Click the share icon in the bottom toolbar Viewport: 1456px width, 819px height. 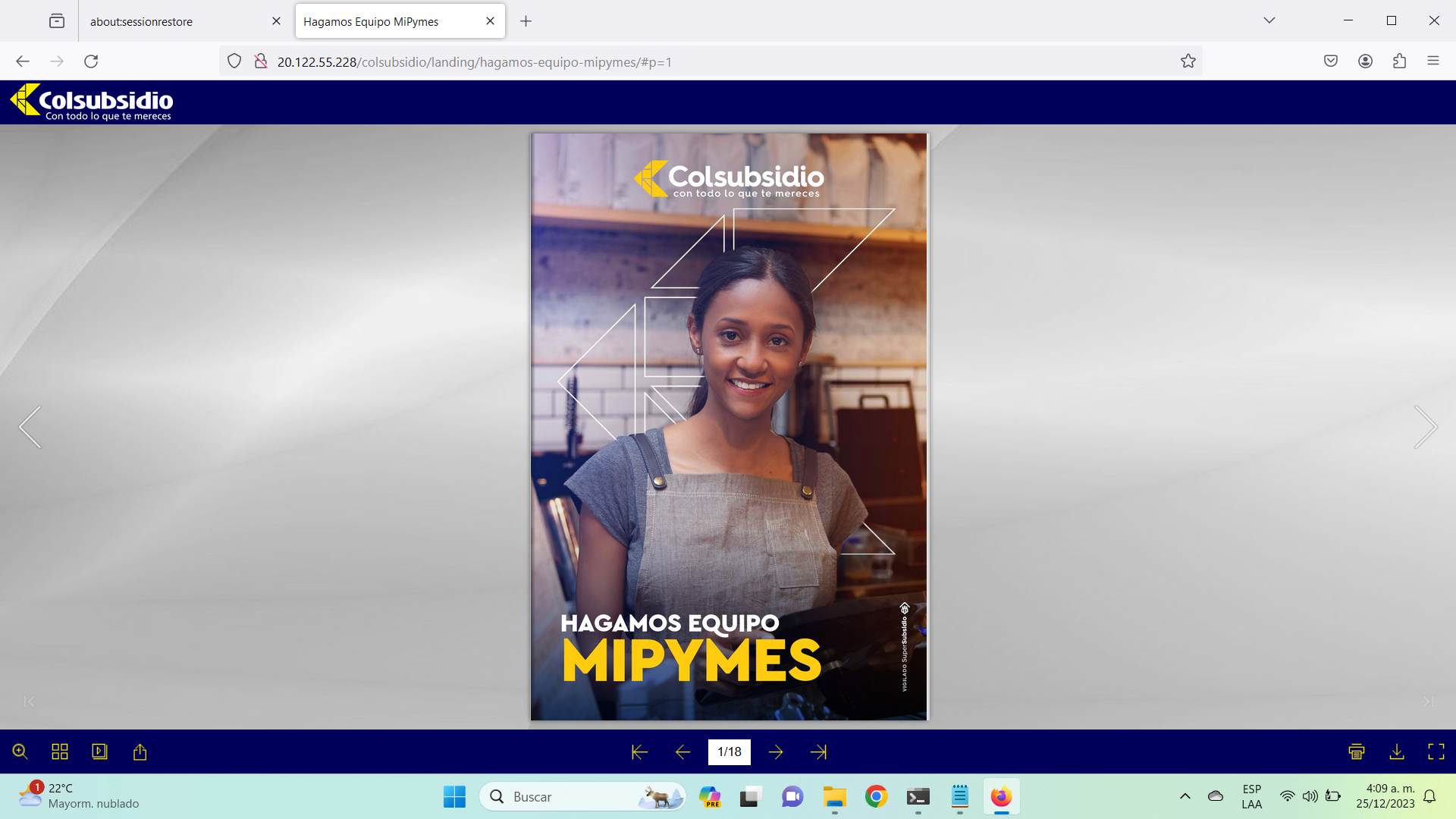140,752
